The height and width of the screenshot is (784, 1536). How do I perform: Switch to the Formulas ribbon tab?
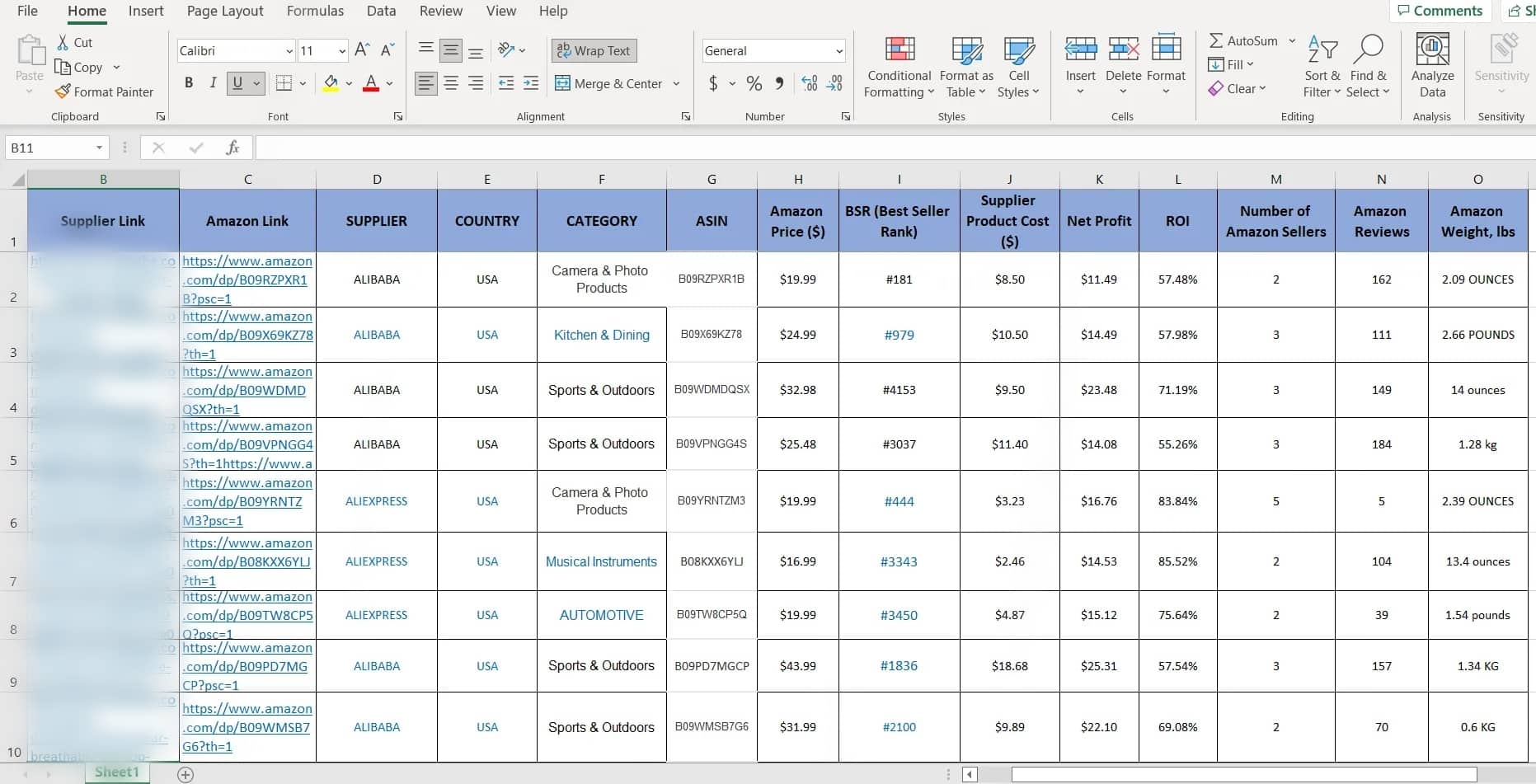coord(315,11)
